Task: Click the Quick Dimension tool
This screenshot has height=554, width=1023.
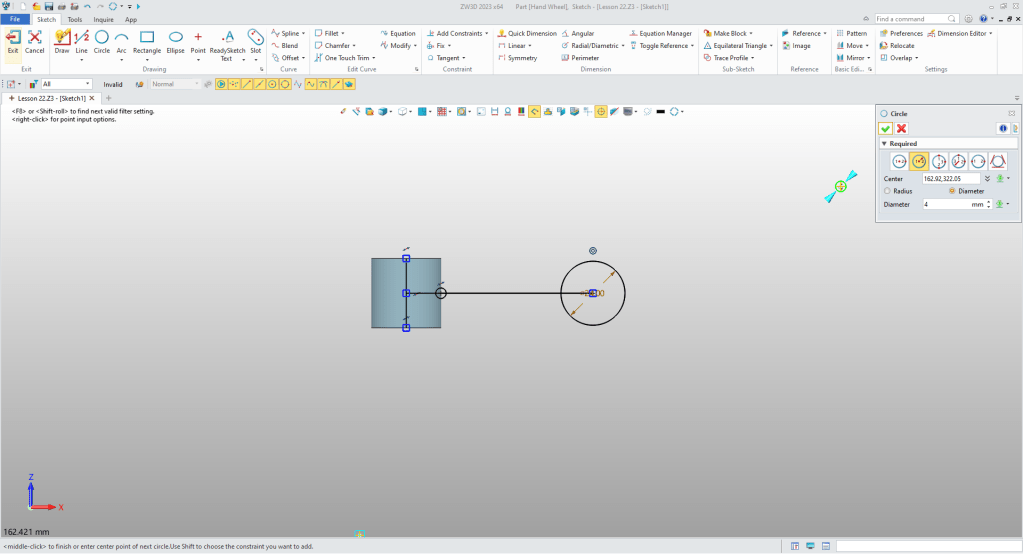Action: (527, 33)
